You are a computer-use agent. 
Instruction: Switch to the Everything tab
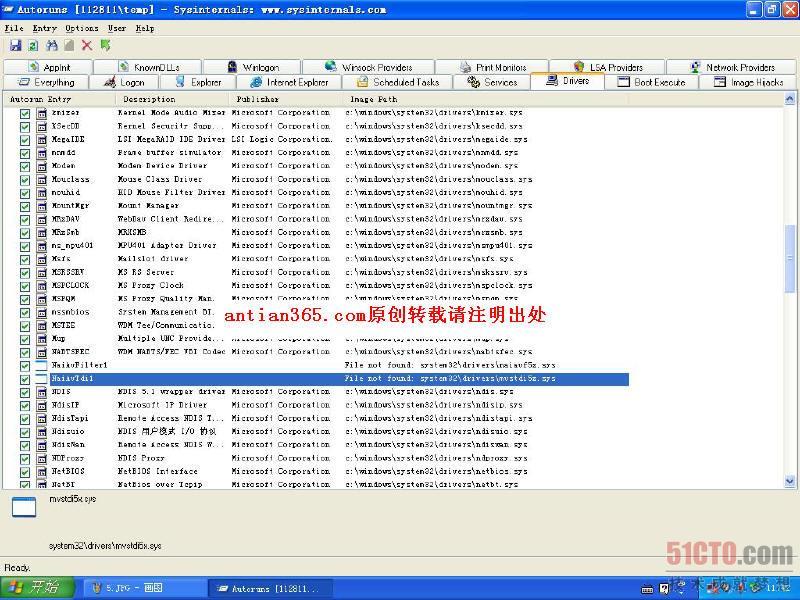pos(46,82)
